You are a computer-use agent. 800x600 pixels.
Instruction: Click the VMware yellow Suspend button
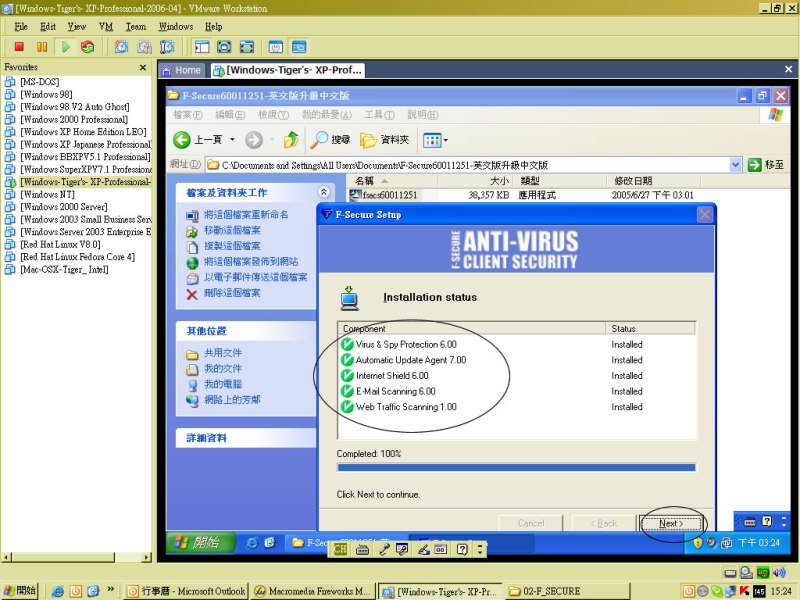click(x=42, y=47)
